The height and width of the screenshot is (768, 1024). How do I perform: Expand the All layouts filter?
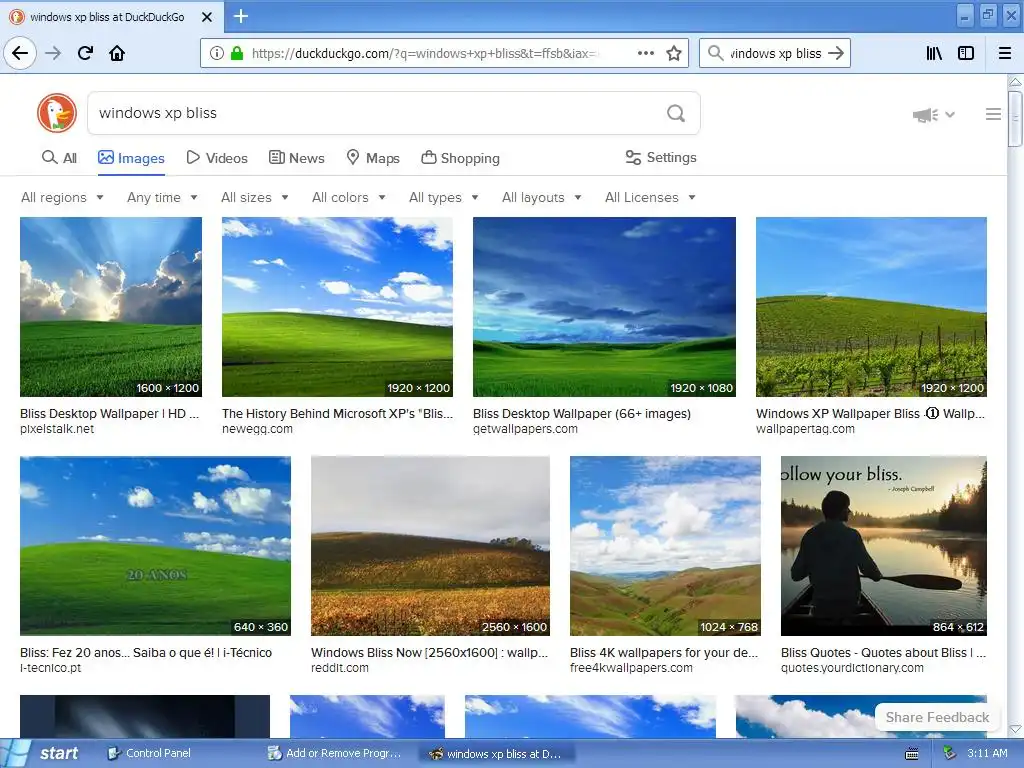(x=541, y=197)
